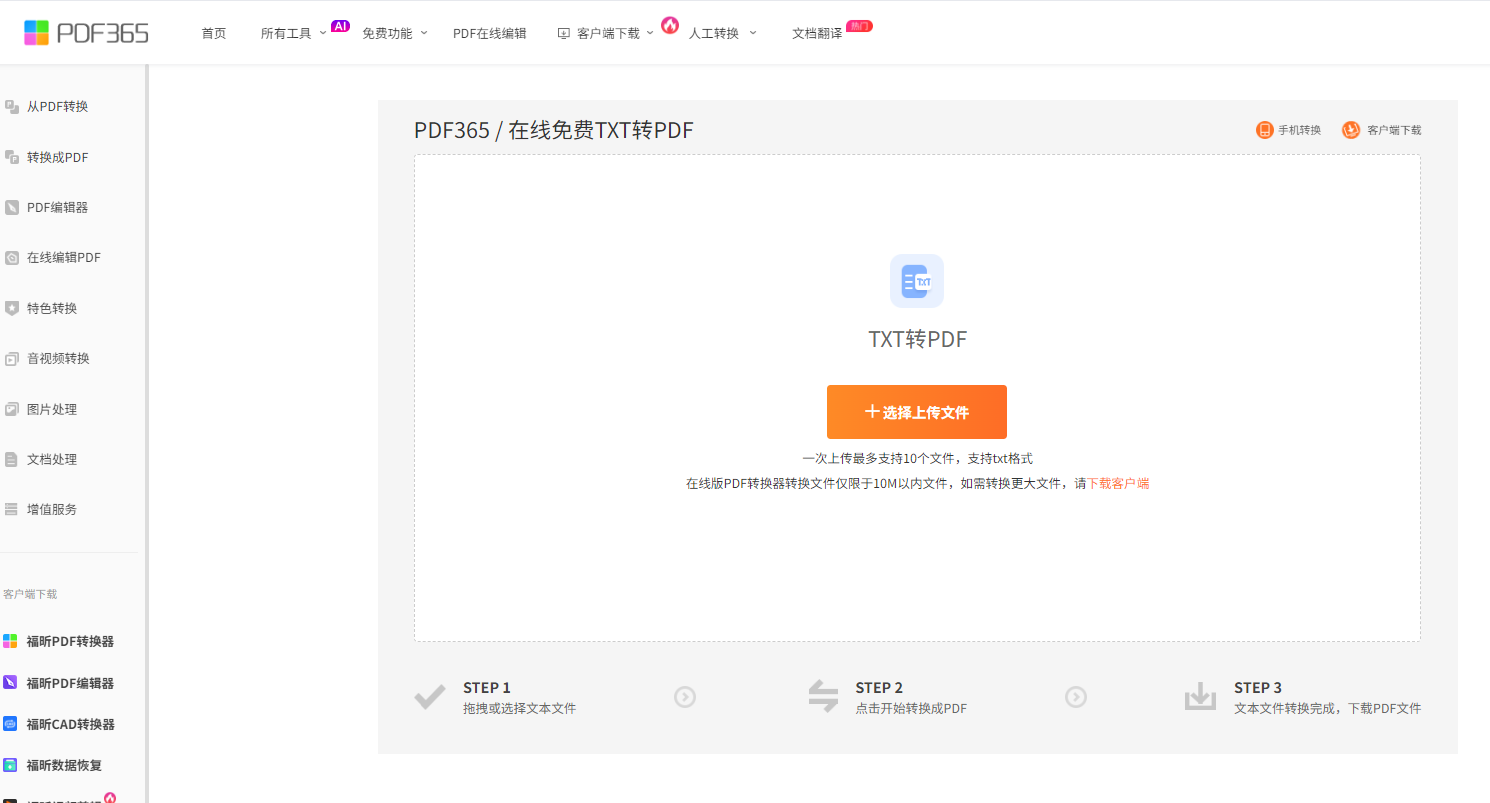1490x803 pixels.
Task: Open the 客户端下载 navigation dropdown
Action: 607,33
